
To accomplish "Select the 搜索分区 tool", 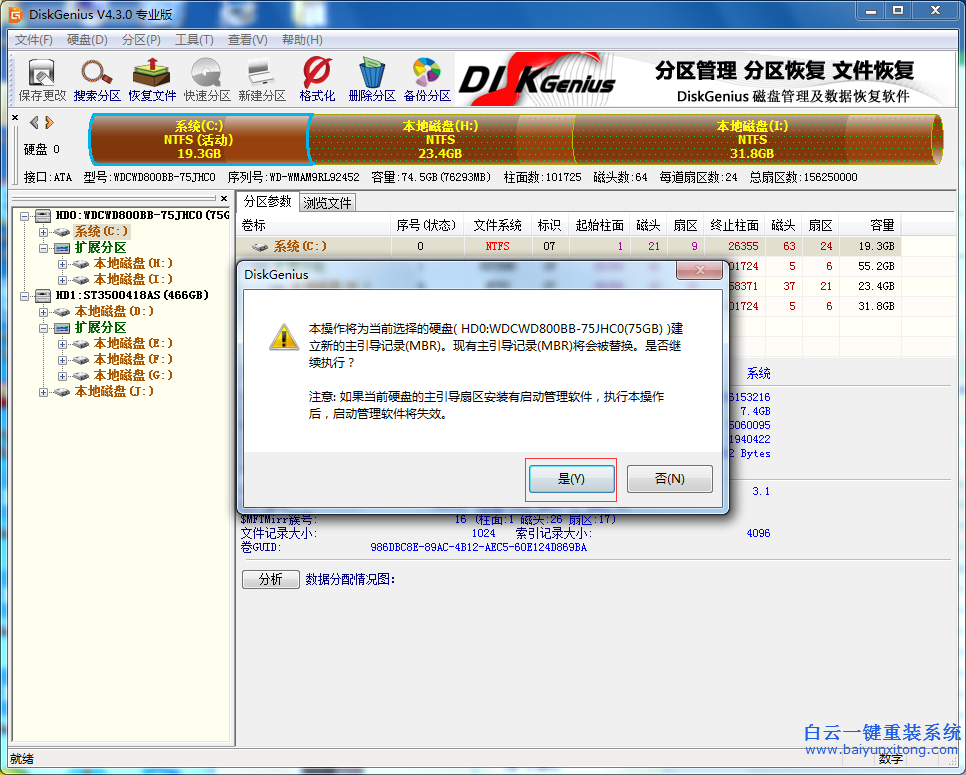I will click(96, 78).
